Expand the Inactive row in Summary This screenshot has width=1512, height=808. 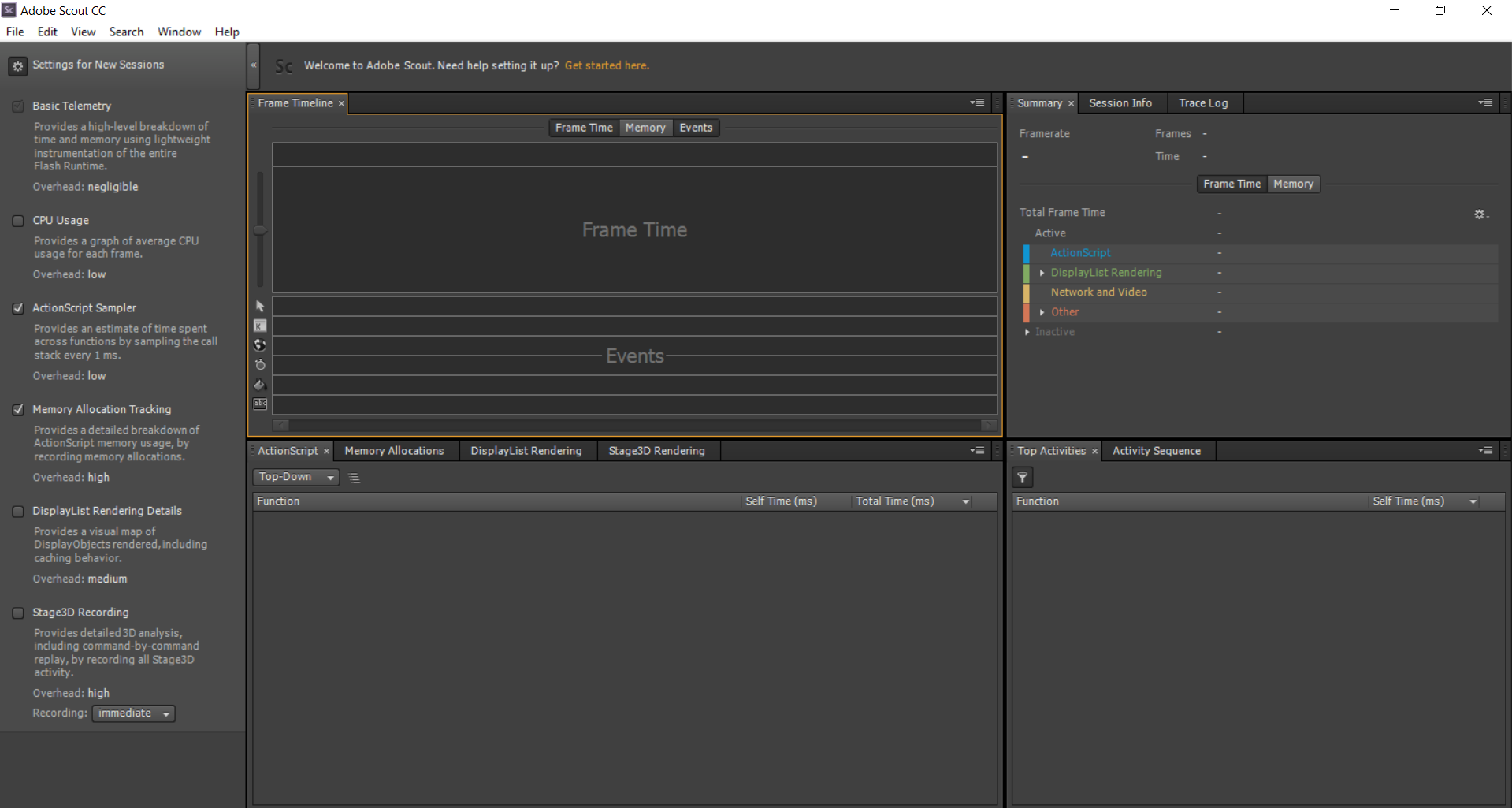[1027, 332]
